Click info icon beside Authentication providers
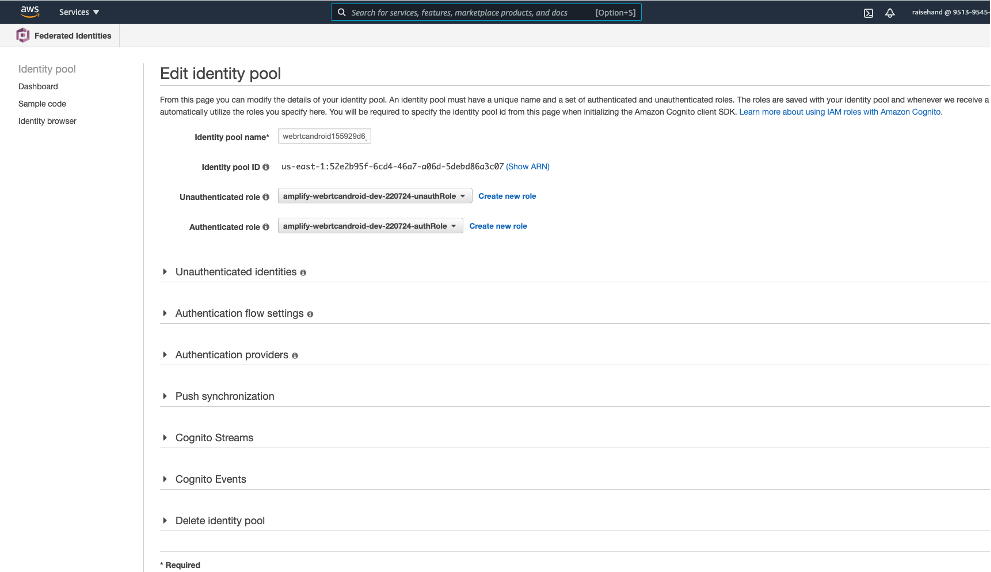This screenshot has height=572, width=991. pos(295,356)
